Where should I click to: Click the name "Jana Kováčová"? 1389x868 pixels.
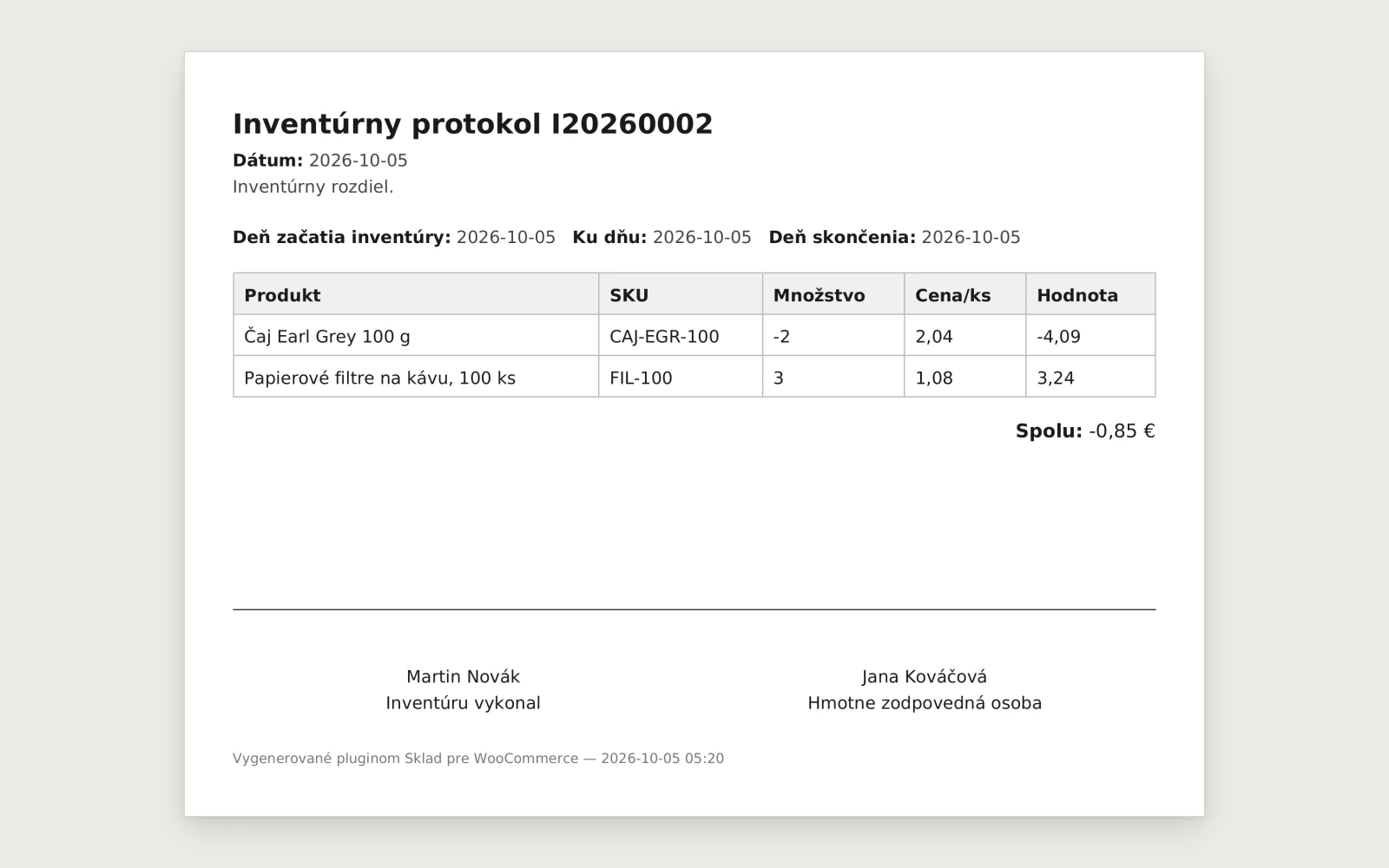pyautogui.click(x=925, y=676)
